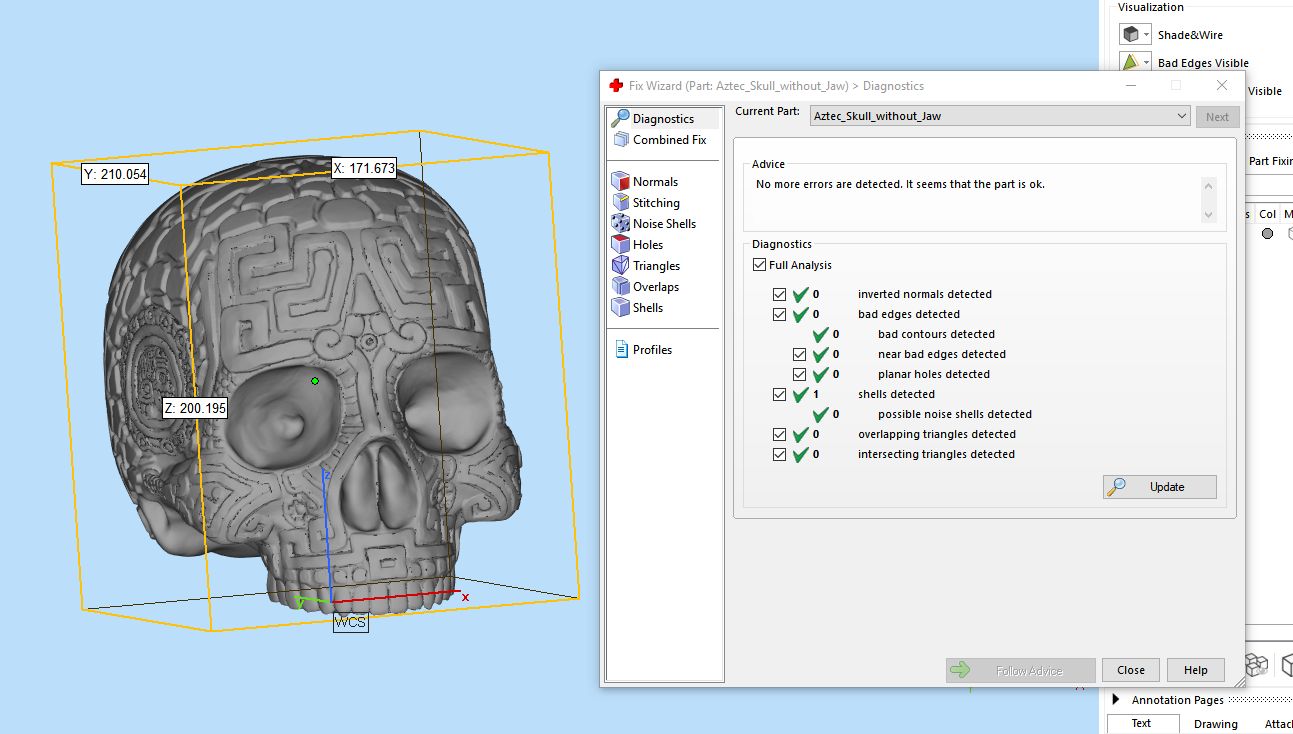The width and height of the screenshot is (1293, 734).
Task: Click the gray color swatch in Col column
Action: 1267,234
